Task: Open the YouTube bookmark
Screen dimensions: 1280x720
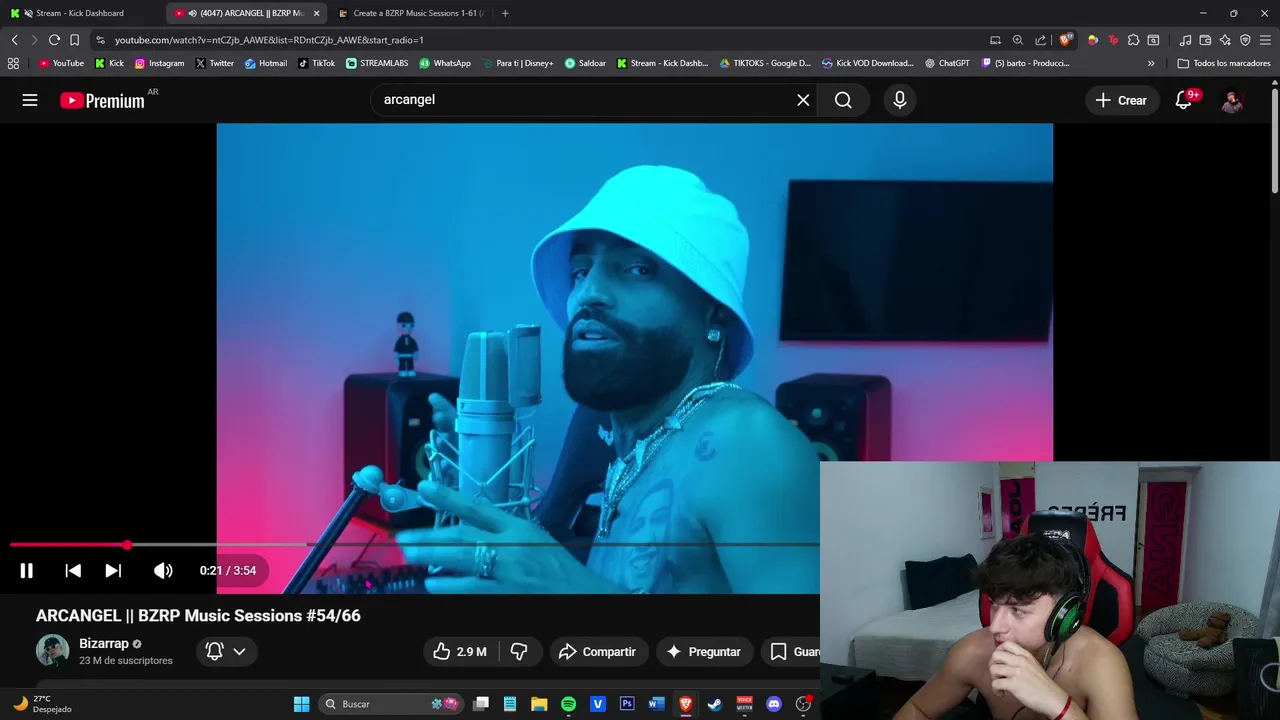Action: [x=61, y=63]
